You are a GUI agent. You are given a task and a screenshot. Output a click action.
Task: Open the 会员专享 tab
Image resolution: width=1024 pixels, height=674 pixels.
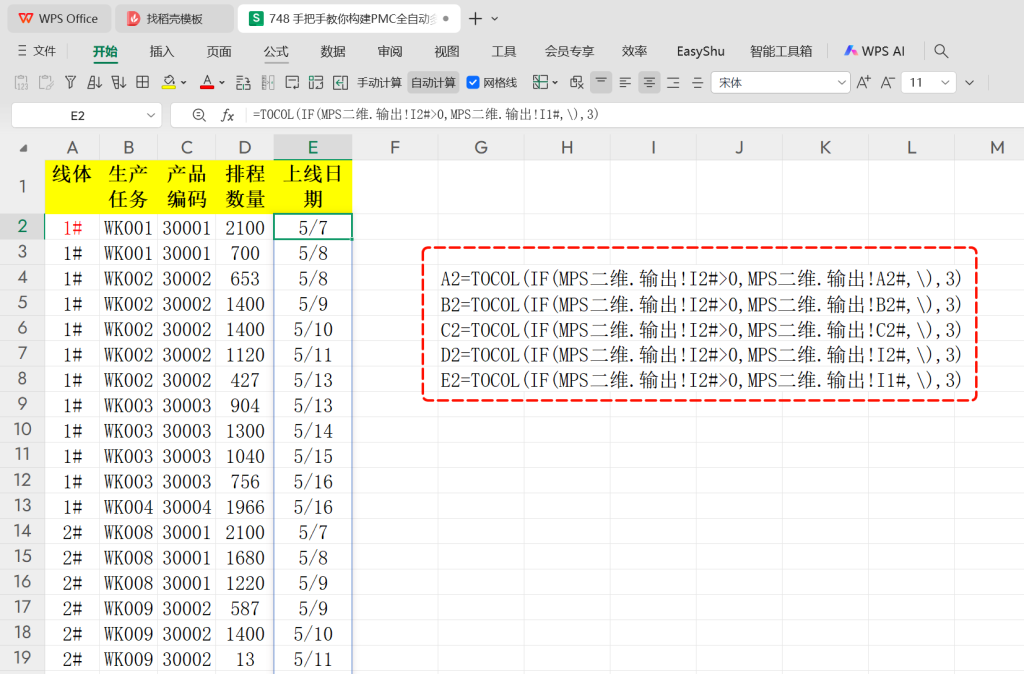(x=569, y=52)
